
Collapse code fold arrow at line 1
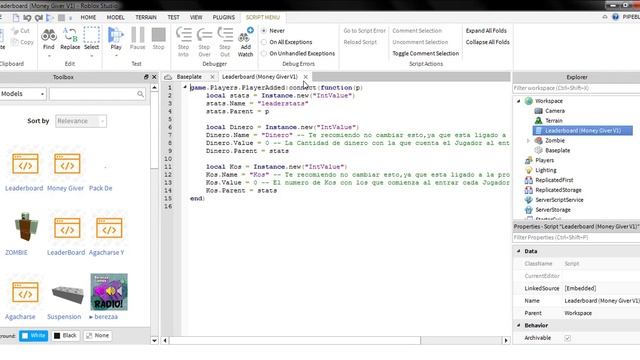coord(185,87)
